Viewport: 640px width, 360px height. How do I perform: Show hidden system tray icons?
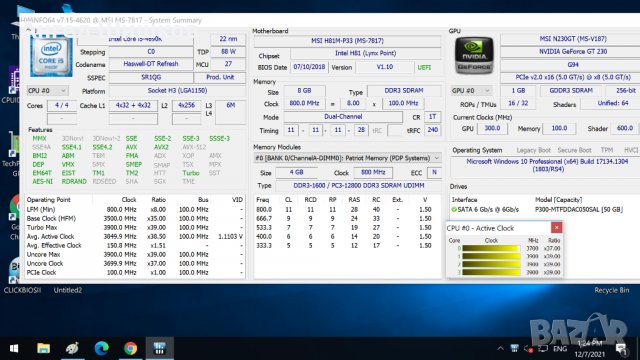point(500,349)
